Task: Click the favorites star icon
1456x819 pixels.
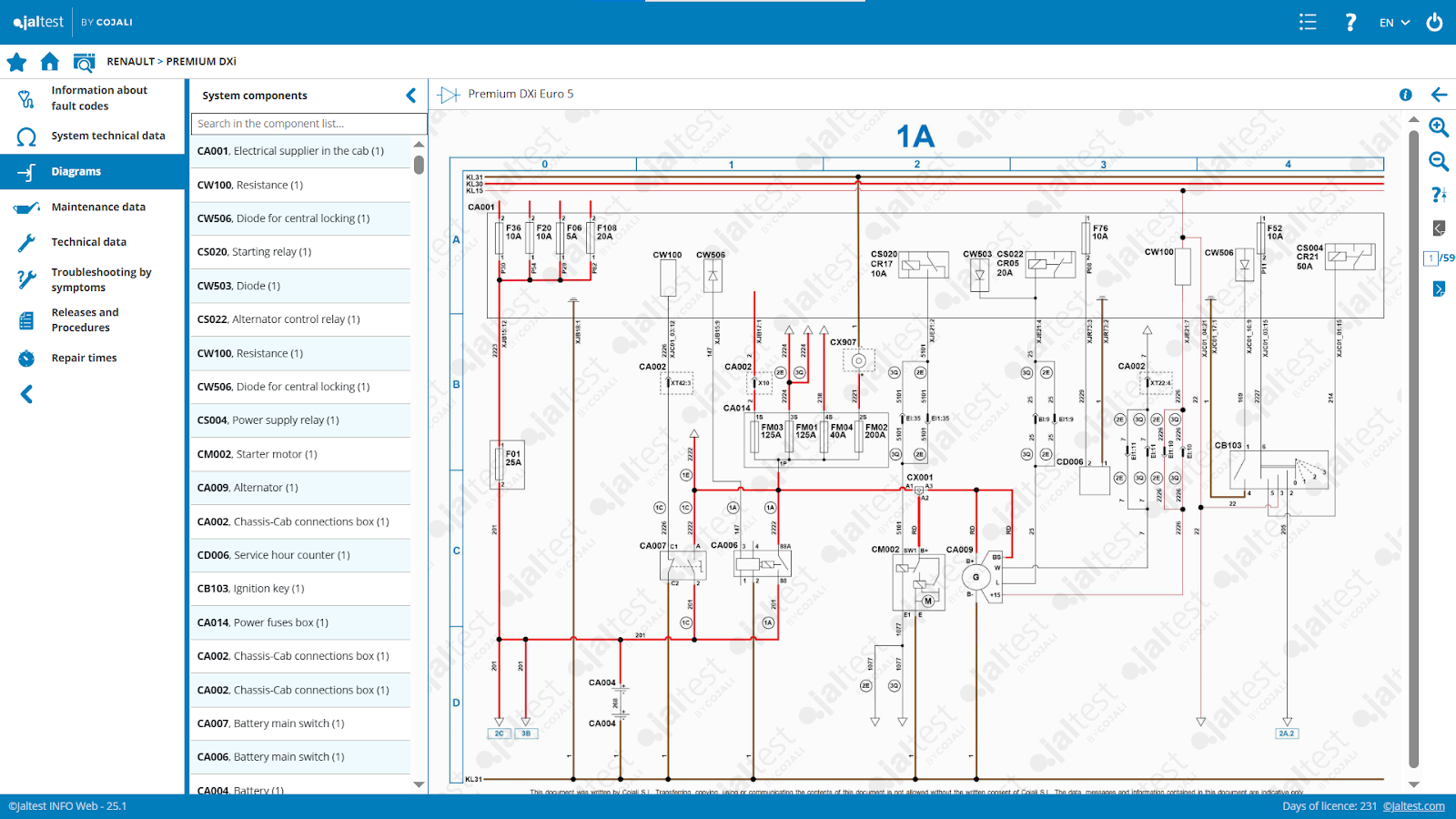Action: [x=16, y=62]
